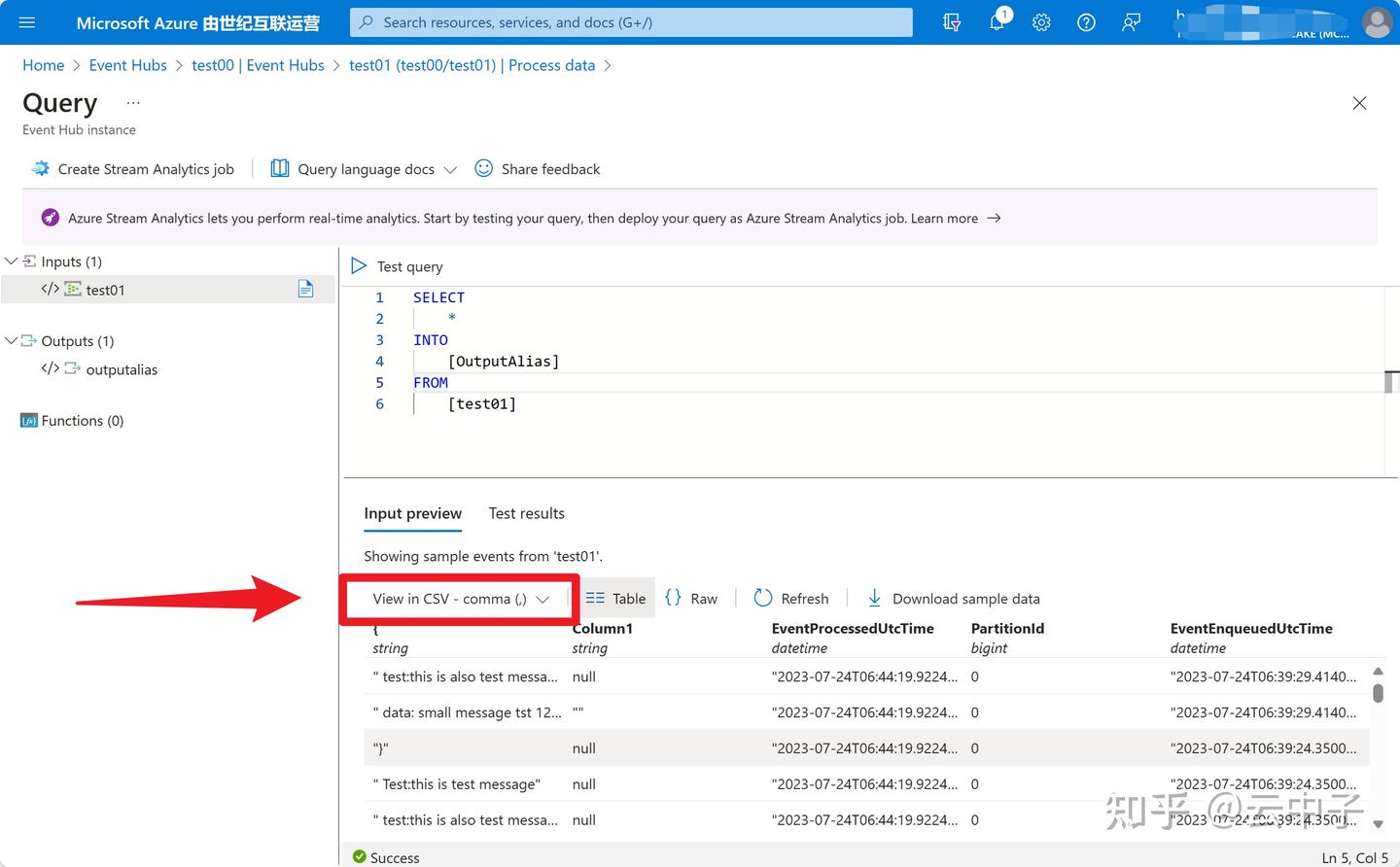Open Azure portal settings gear
The image size is (1400, 867).
tap(1041, 21)
